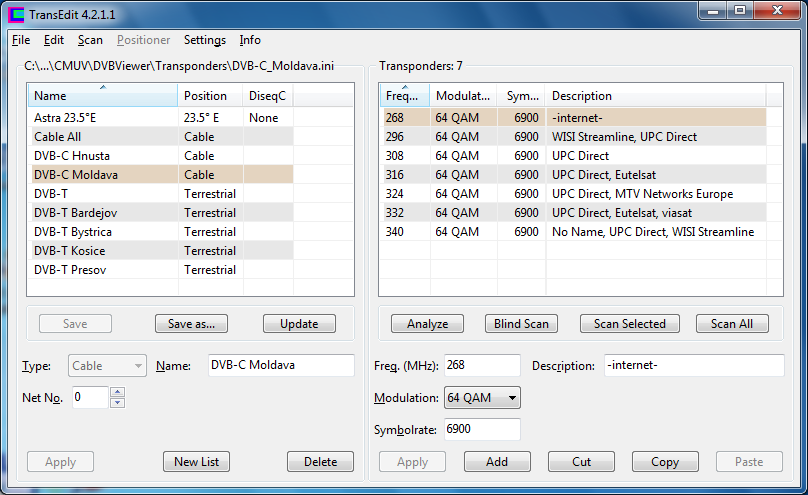Click the DiseqC column header
Viewport: 808px width, 495px height.
click(268, 96)
